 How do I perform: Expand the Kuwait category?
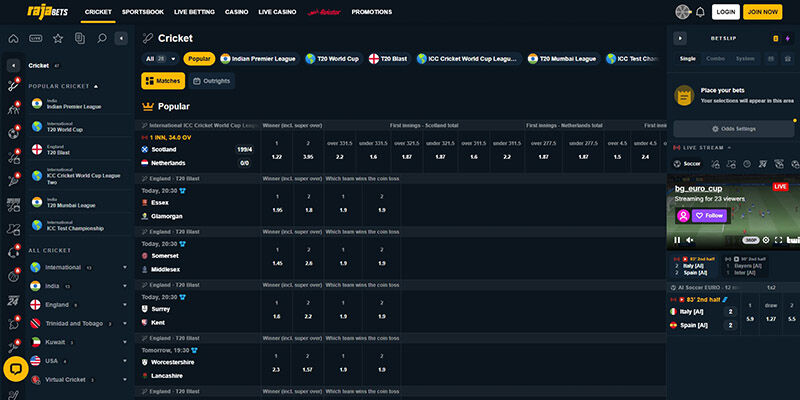(125, 342)
